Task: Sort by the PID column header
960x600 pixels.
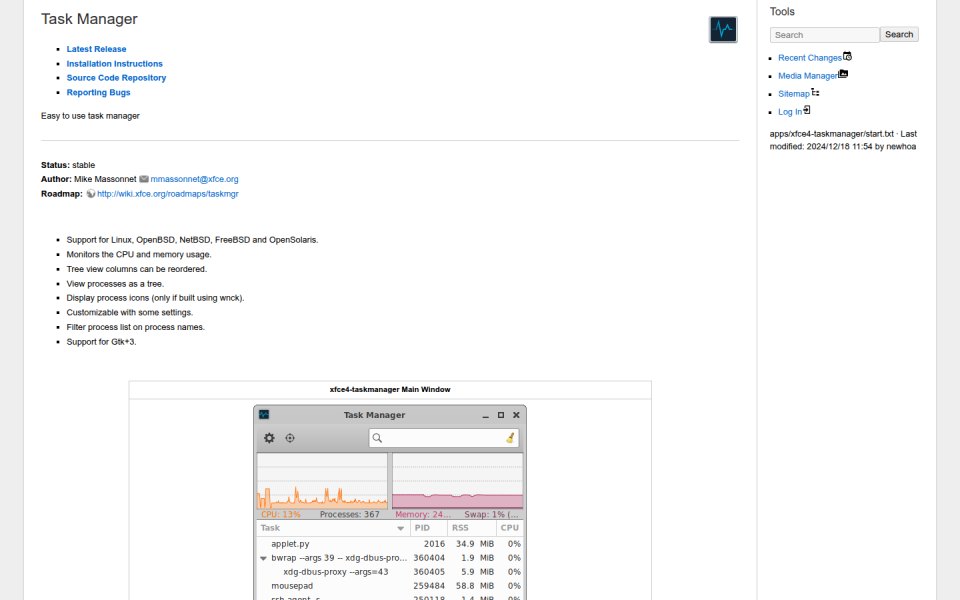Action: (427, 528)
